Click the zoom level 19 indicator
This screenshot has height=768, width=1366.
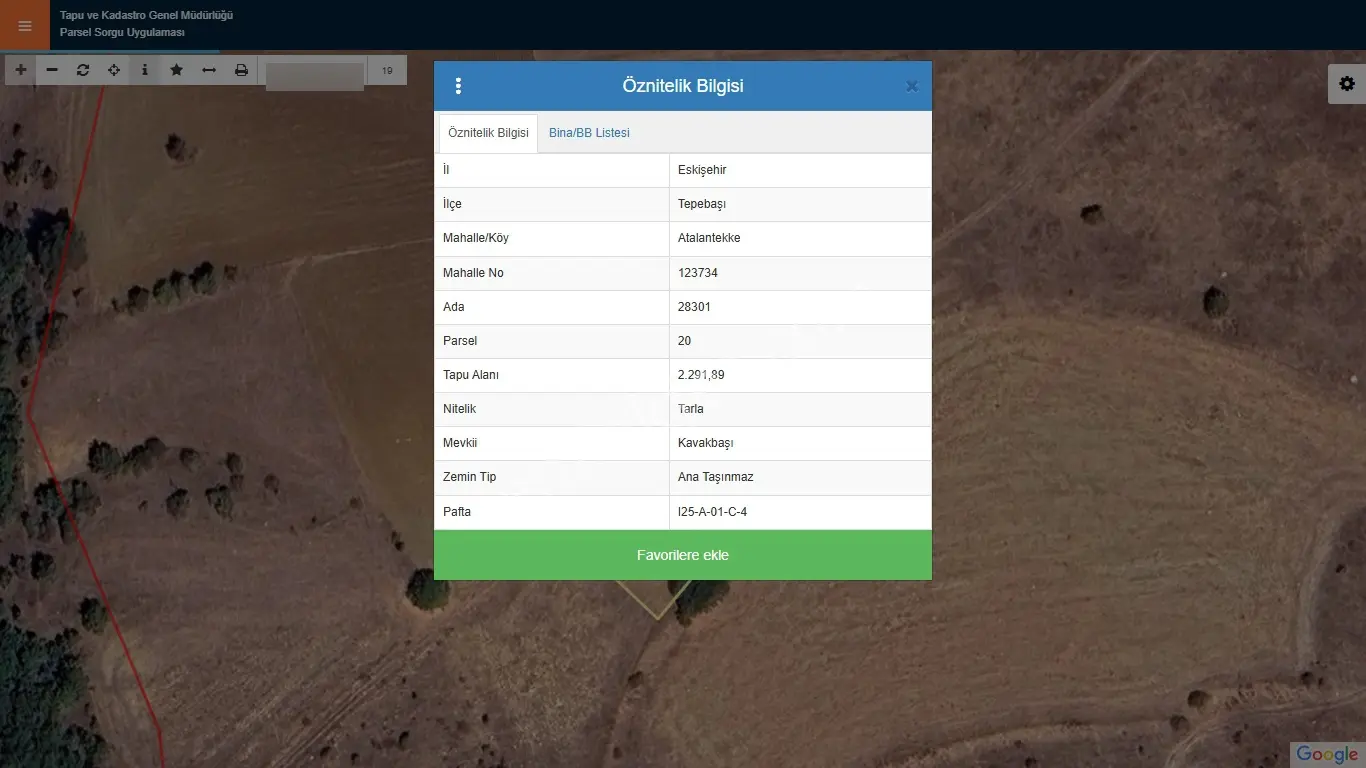[387, 71]
